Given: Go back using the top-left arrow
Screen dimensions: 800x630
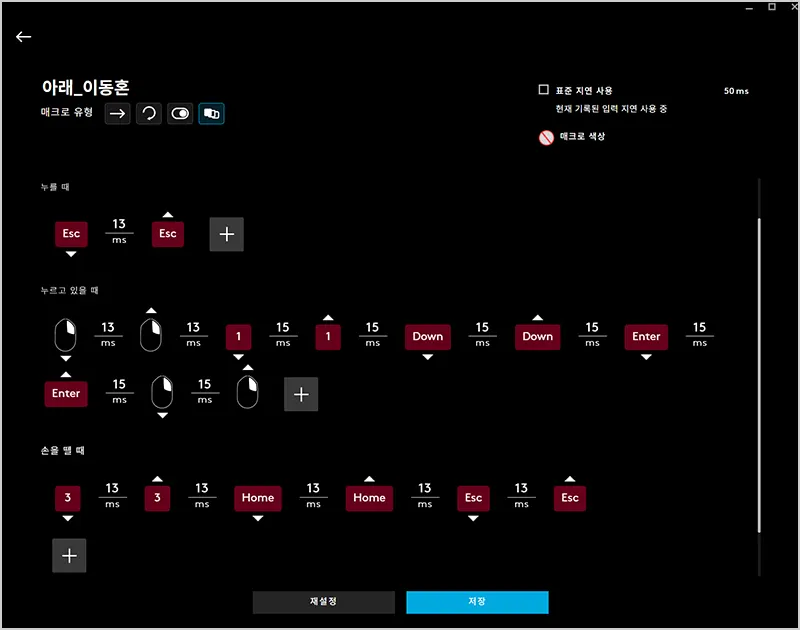Looking at the screenshot, I should click(x=23, y=37).
